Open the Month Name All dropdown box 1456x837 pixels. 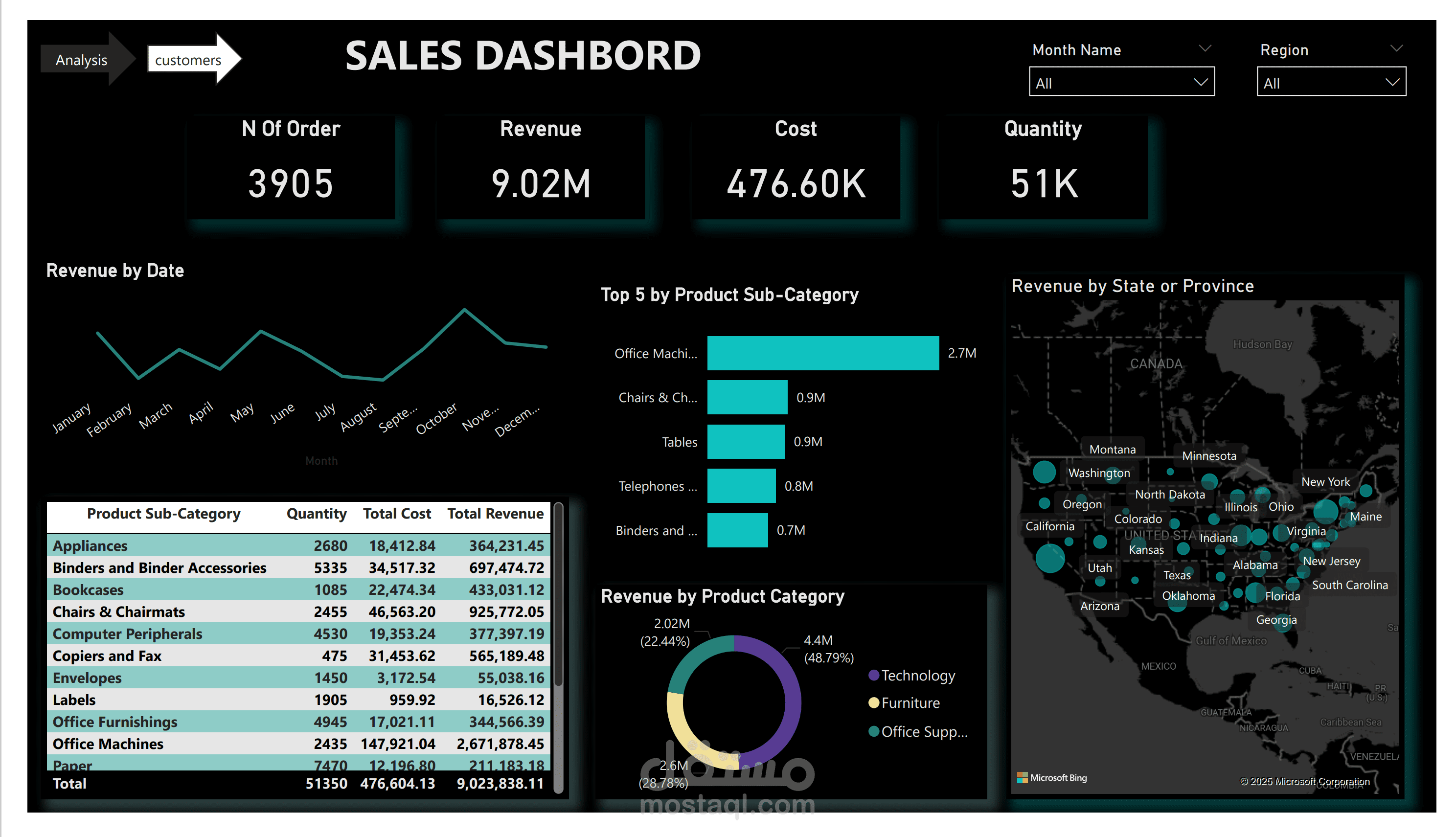pyautogui.click(x=1121, y=82)
